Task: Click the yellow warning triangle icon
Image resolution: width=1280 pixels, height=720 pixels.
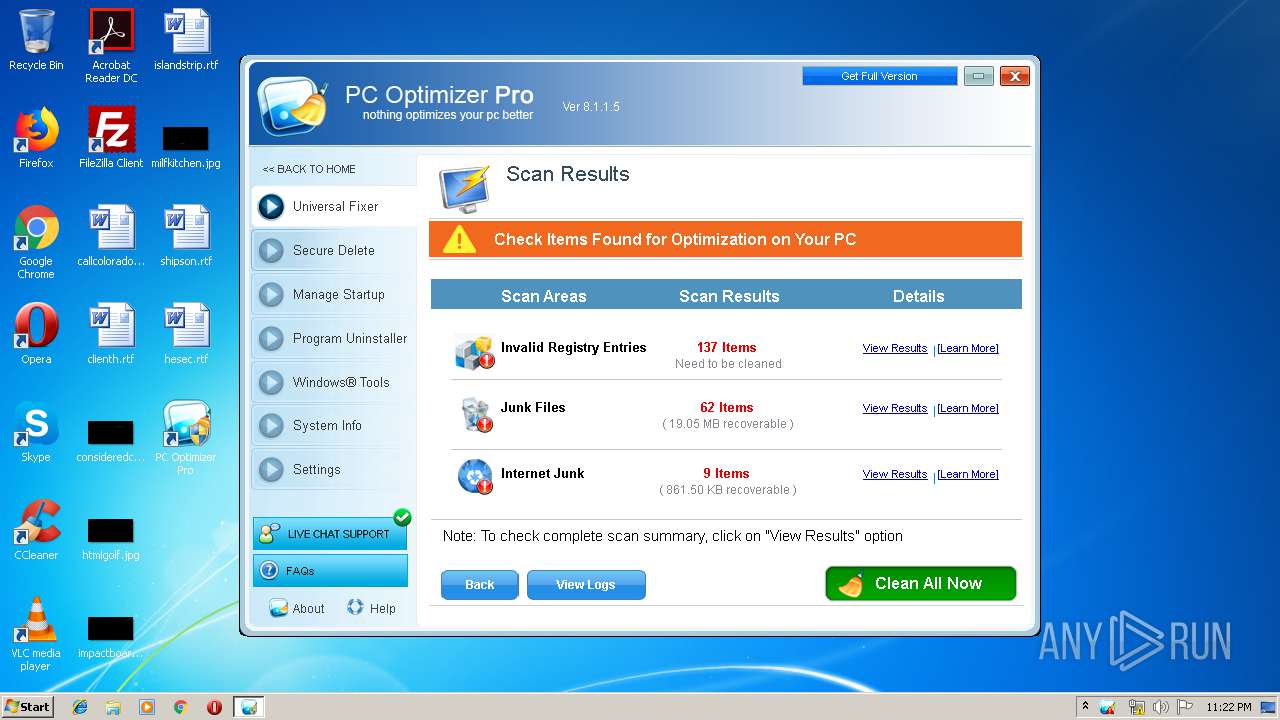Action: coord(460,239)
